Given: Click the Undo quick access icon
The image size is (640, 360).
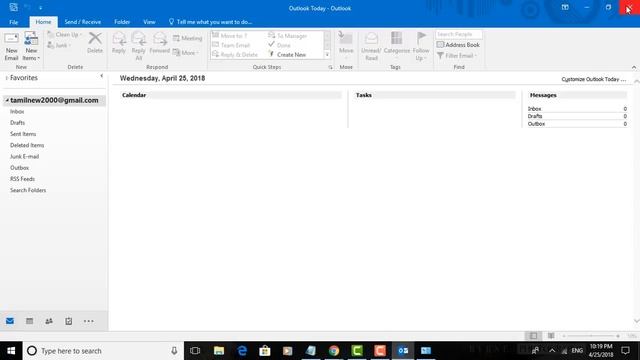Looking at the screenshot, I should 27,7.
